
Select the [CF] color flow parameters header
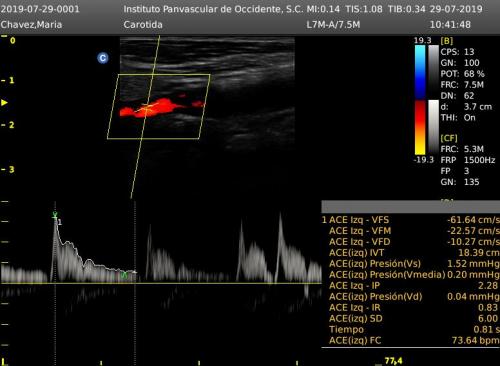click(449, 138)
